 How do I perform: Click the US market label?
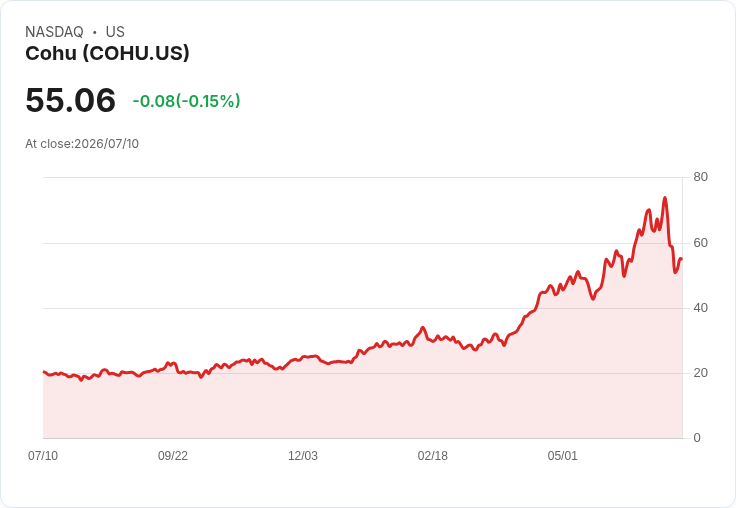coord(115,32)
